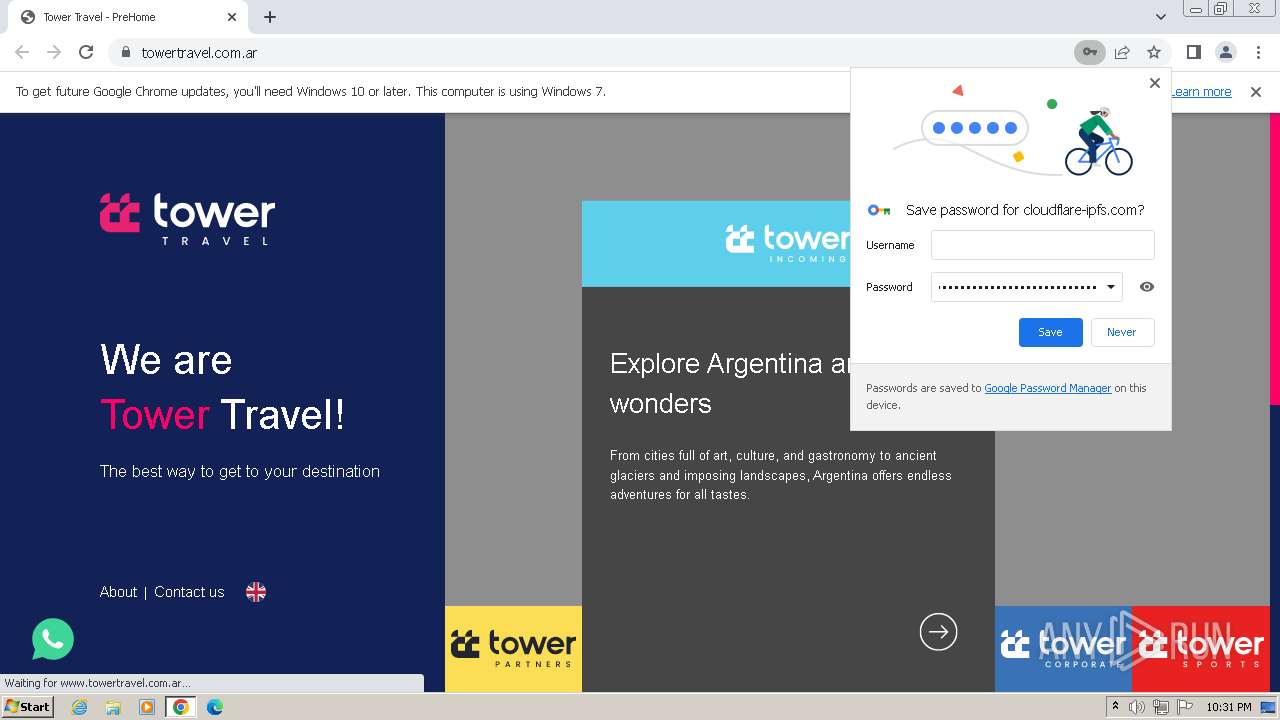Open the volume speaker tray icon
1280x720 pixels.
pos(1137,707)
